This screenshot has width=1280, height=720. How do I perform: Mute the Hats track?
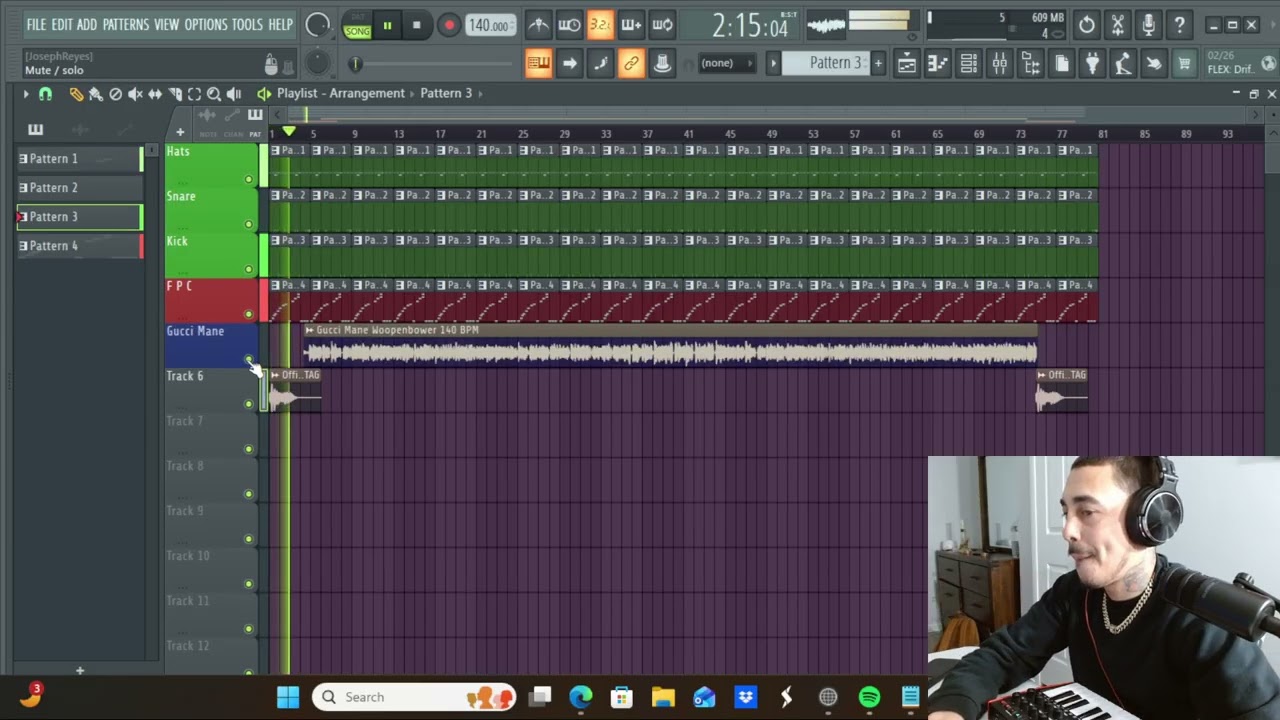point(249,179)
